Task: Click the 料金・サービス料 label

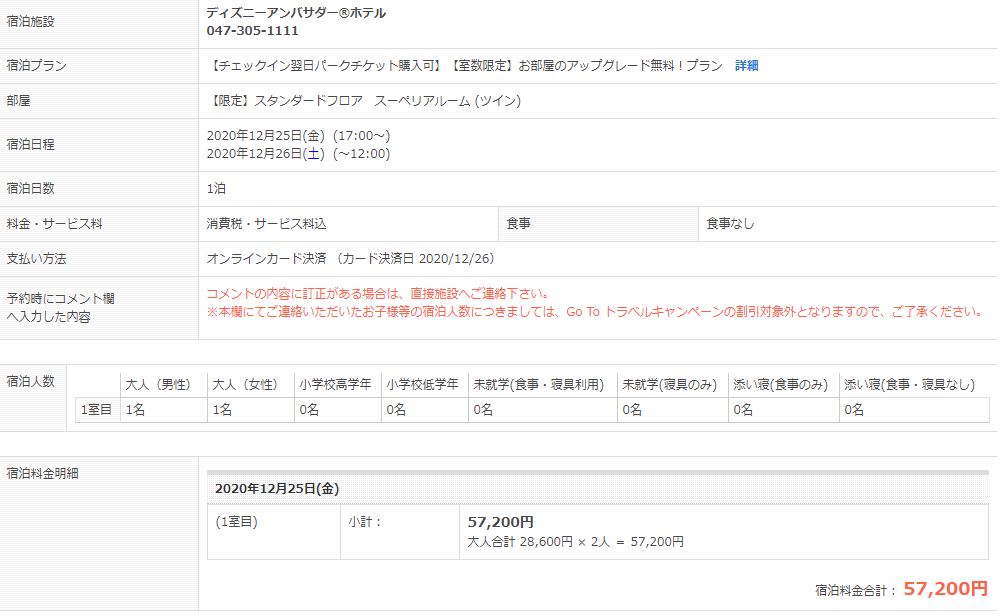Action: pos(54,224)
